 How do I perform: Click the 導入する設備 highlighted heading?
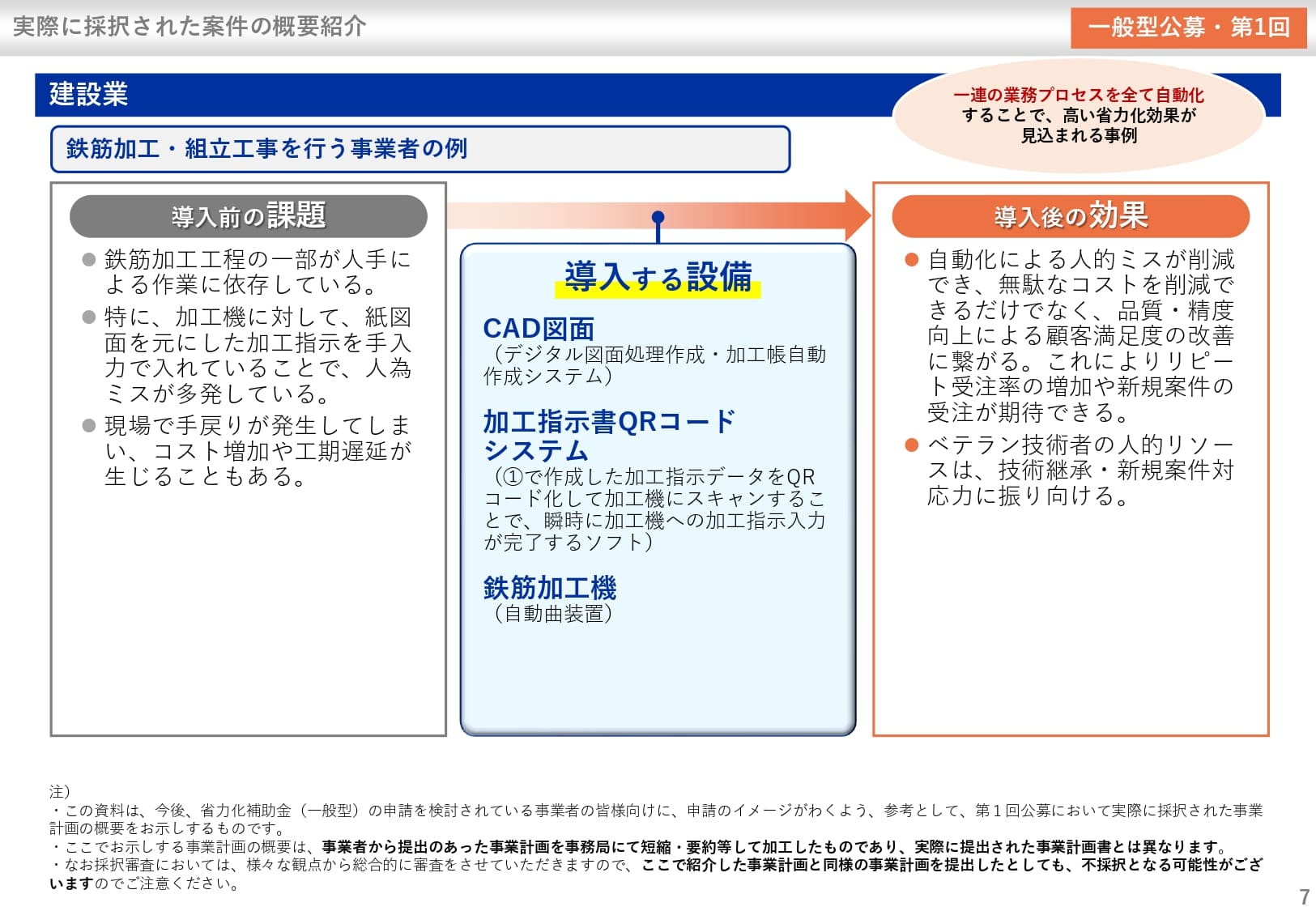658,278
